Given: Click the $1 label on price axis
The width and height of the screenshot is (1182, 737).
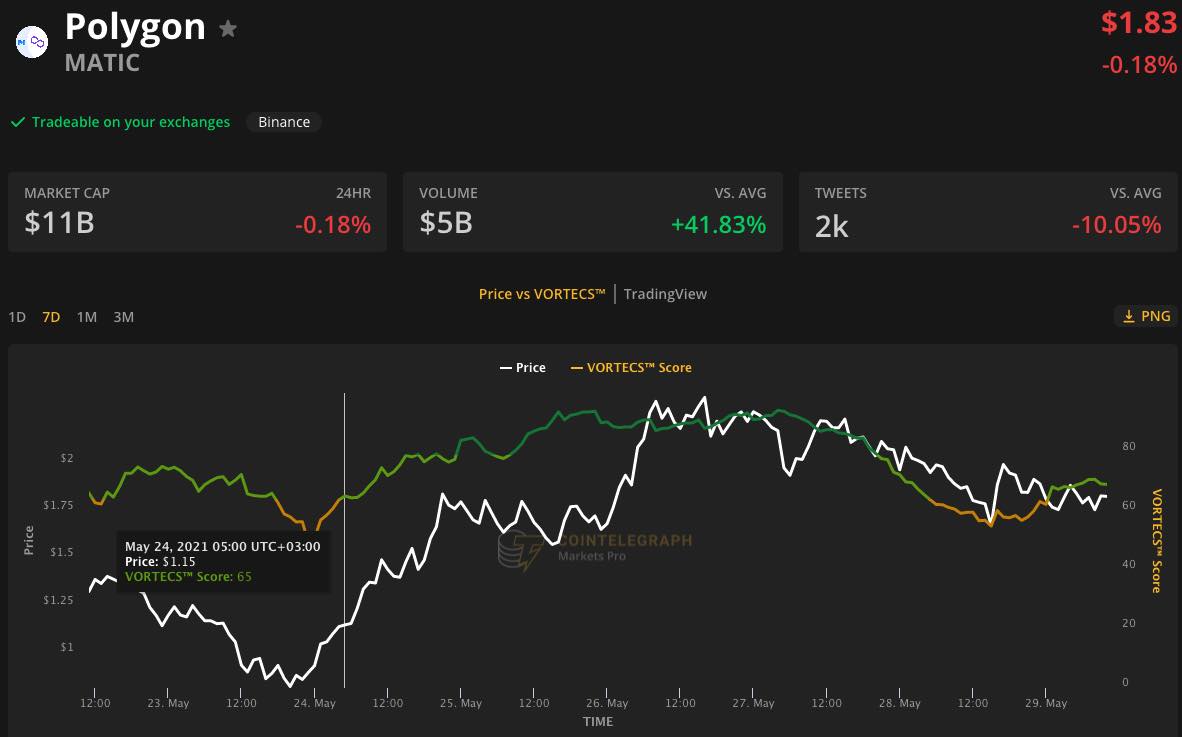Looking at the screenshot, I should pyautogui.click(x=67, y=647).
